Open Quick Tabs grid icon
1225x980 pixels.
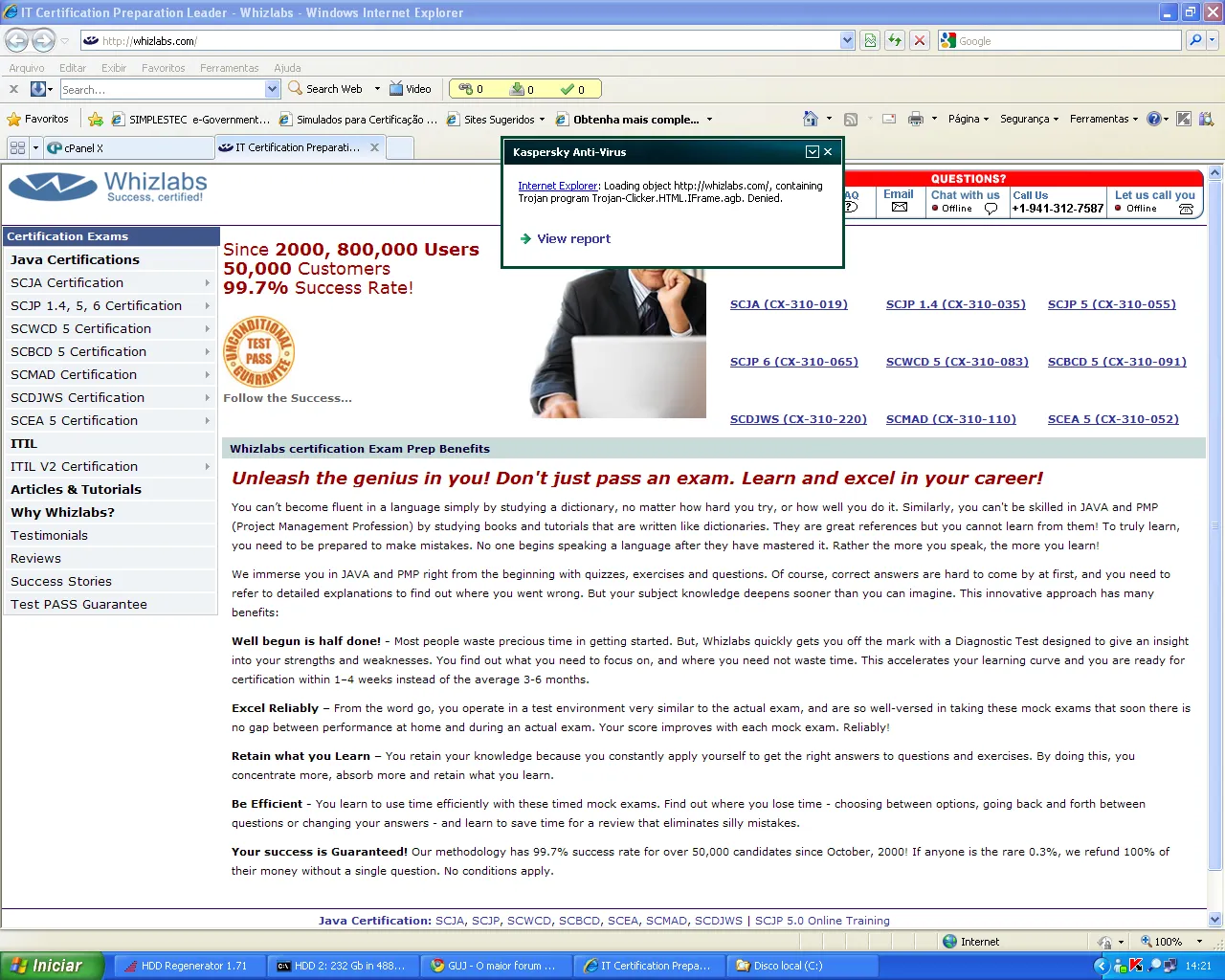point(17,147)
